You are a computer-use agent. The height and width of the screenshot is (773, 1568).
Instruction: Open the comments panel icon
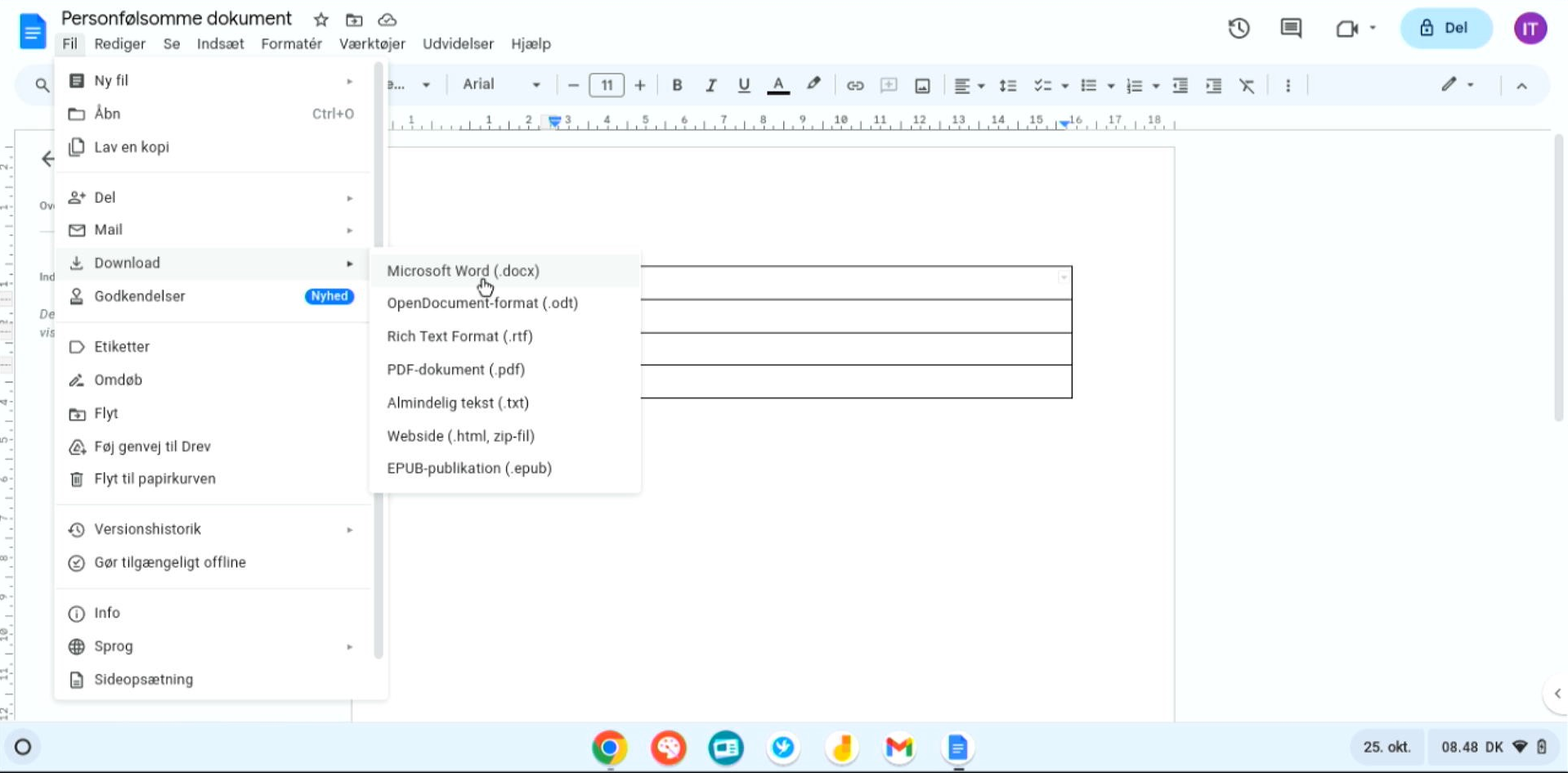1291,29
